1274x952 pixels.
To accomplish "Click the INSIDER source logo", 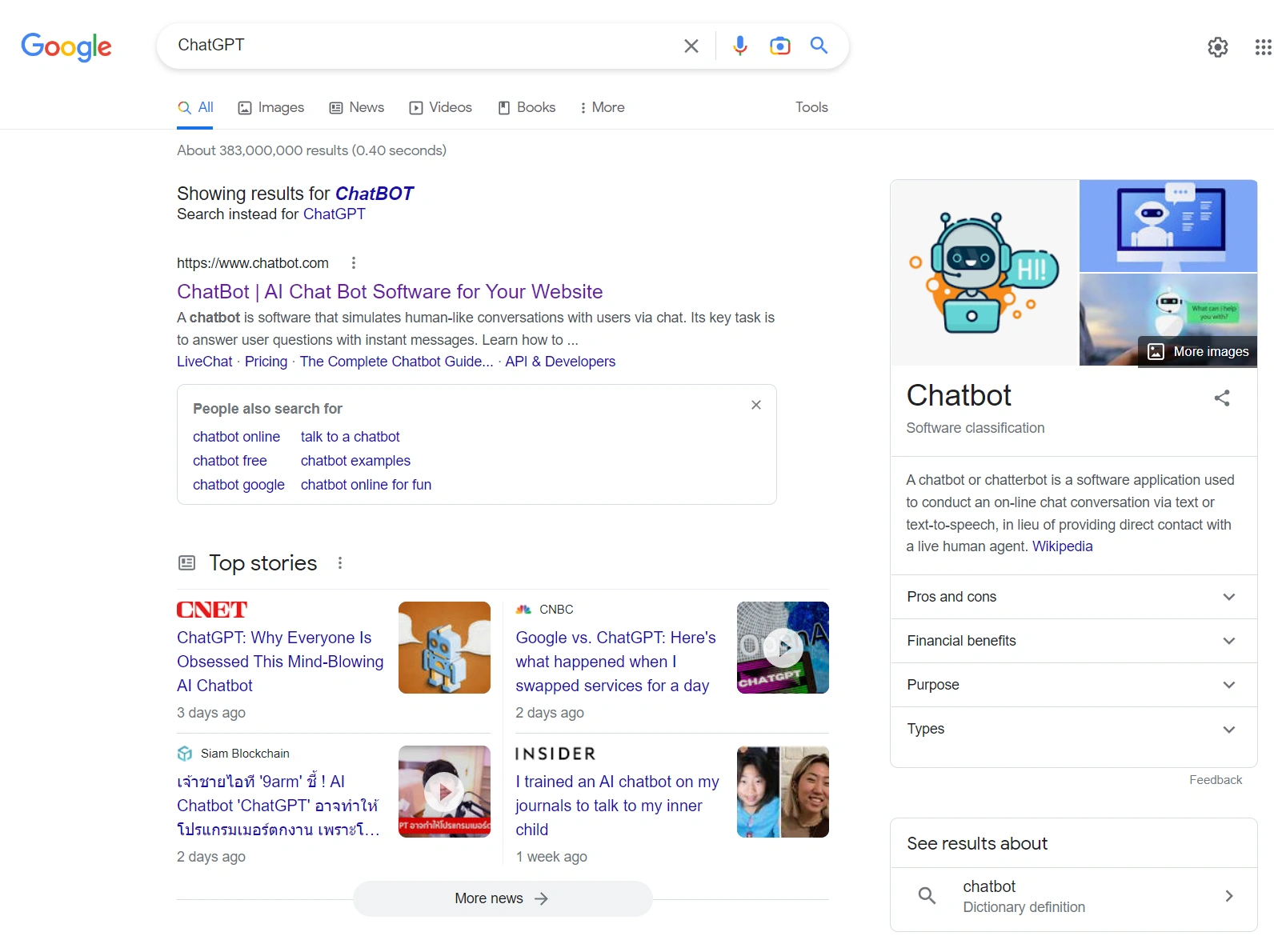I will pyautogui.click(x=555, y=754).
